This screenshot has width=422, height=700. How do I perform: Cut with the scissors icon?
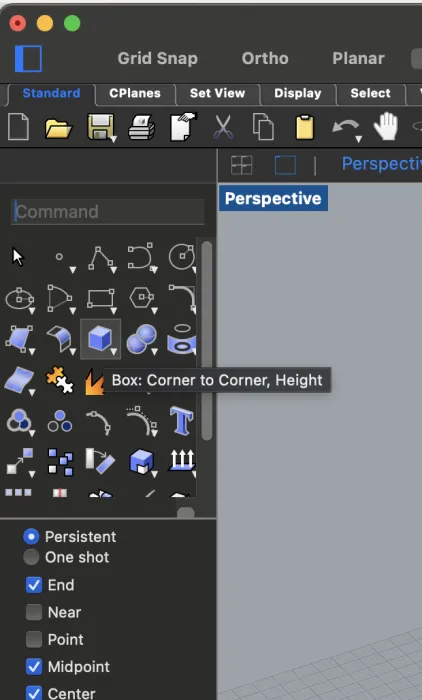[222, 127]
